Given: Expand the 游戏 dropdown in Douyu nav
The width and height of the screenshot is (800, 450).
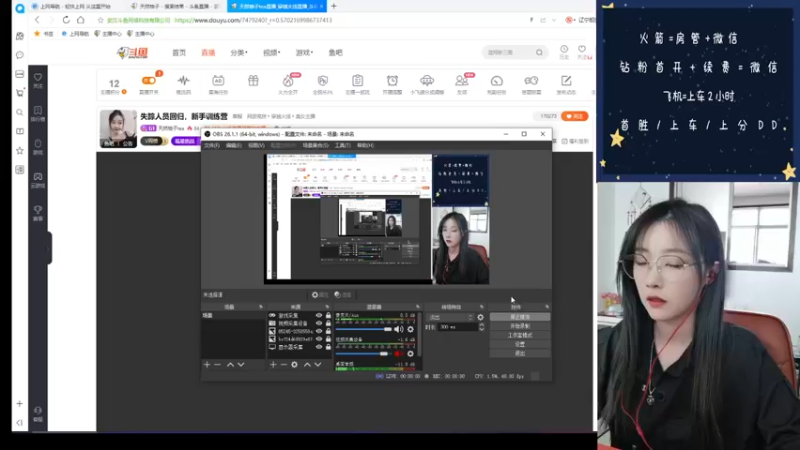Looking at the screenshot, I should 304,53.
